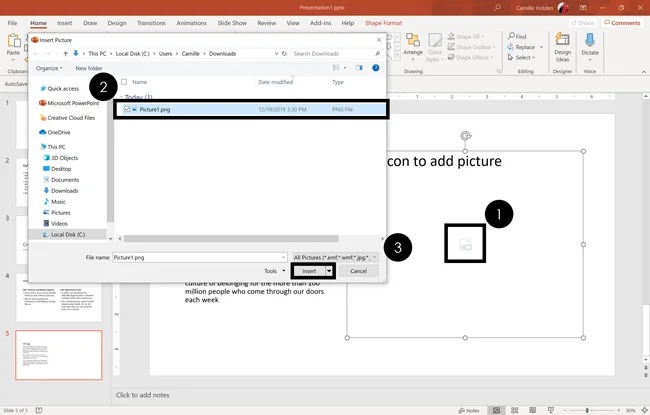Start Dictate voice input
Viewport: 650px width, 415px height.
pyautogui.click(x=590, y=47)
